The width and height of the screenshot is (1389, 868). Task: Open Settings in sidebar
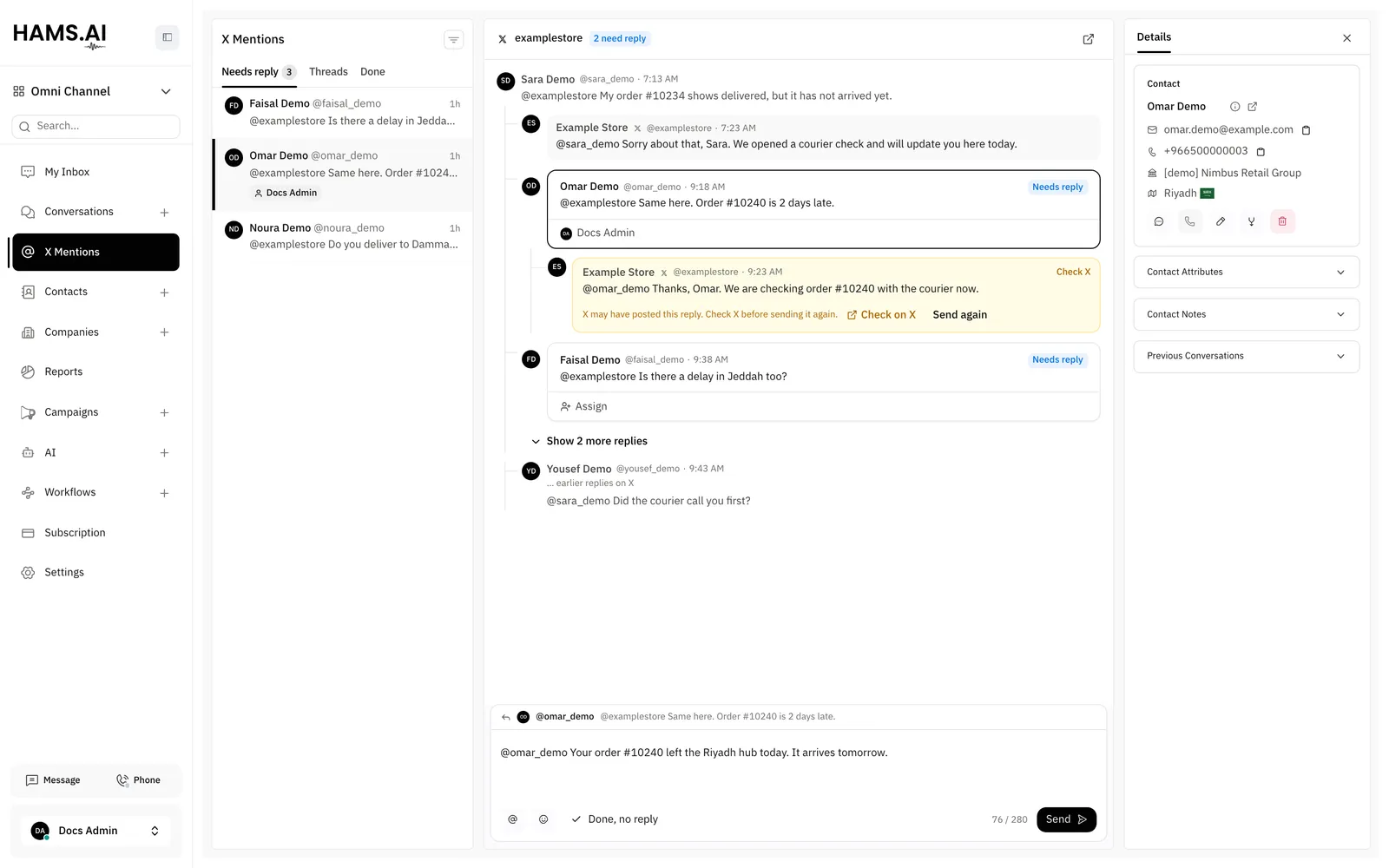point(95,573)
